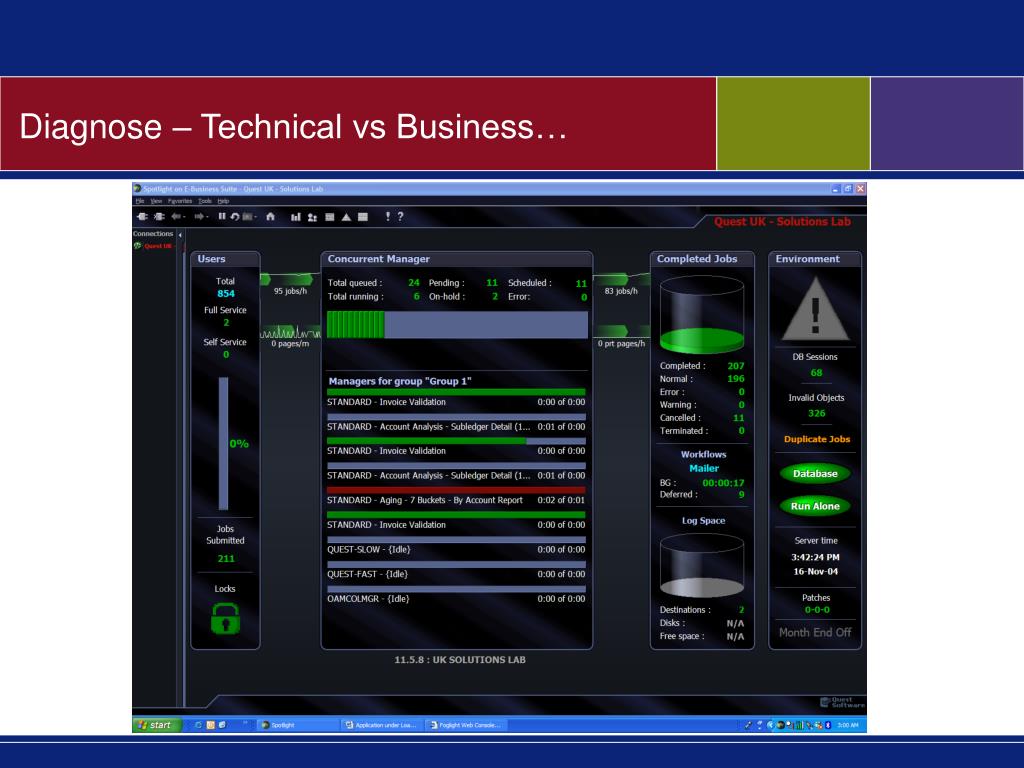The width and height of the screenshot is (1024, 768).
Task: Click the Concurrent Manager queue progress bar
Action: pos(457,325)
